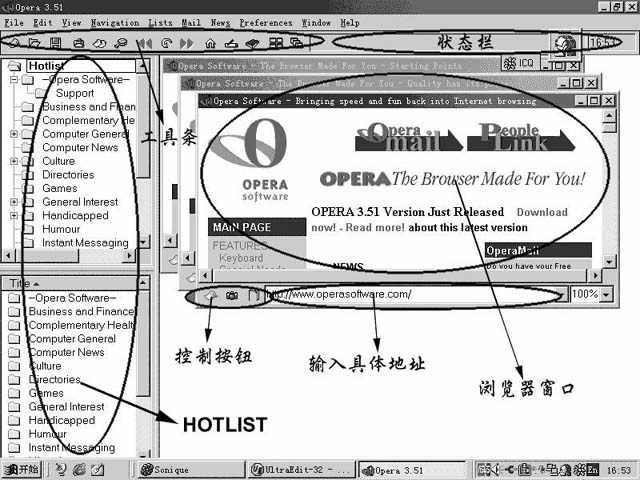Screen dimensions: 640x480
Task: Click the Windows Start button
Action: point(22,470)
